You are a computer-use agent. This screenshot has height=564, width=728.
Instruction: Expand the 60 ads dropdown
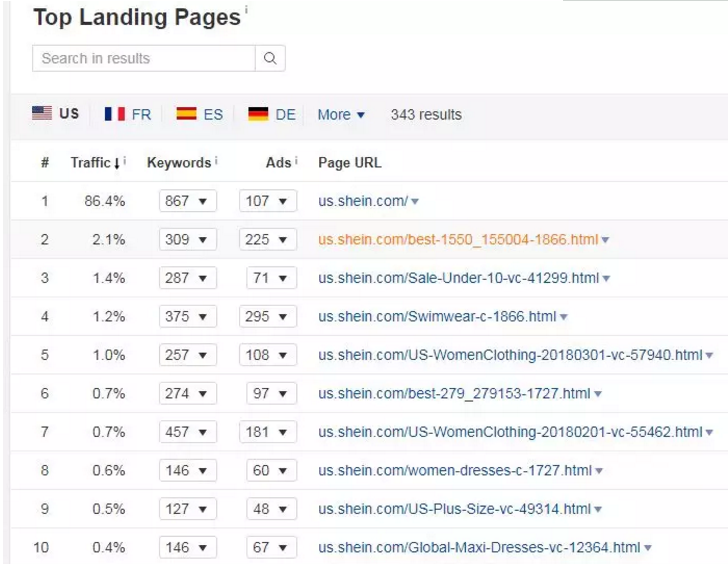click(272, 471)
